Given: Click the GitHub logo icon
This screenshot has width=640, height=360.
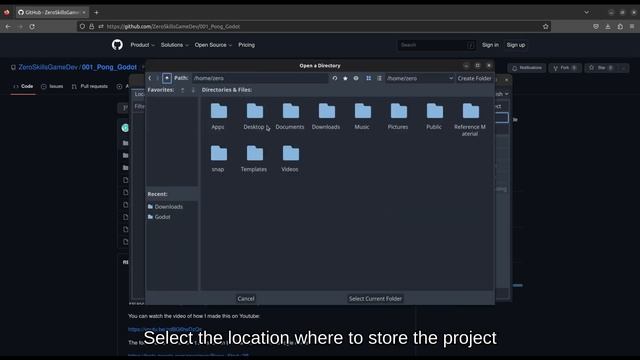Looking at the screenshot, I should [117, 44].
